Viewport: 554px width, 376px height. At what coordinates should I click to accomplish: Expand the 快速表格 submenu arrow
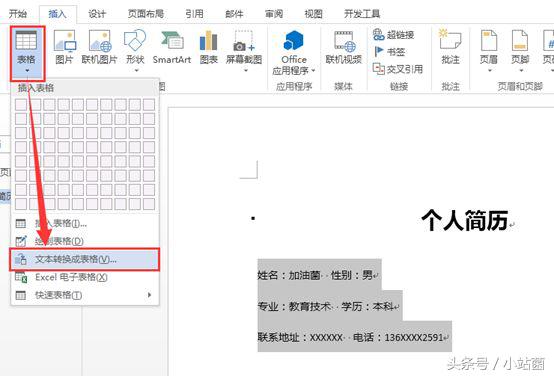pos(150,295)
